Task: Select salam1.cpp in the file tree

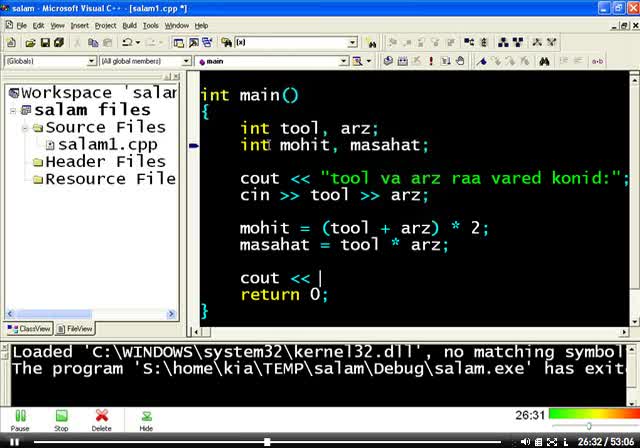Action: click(107, 145)
